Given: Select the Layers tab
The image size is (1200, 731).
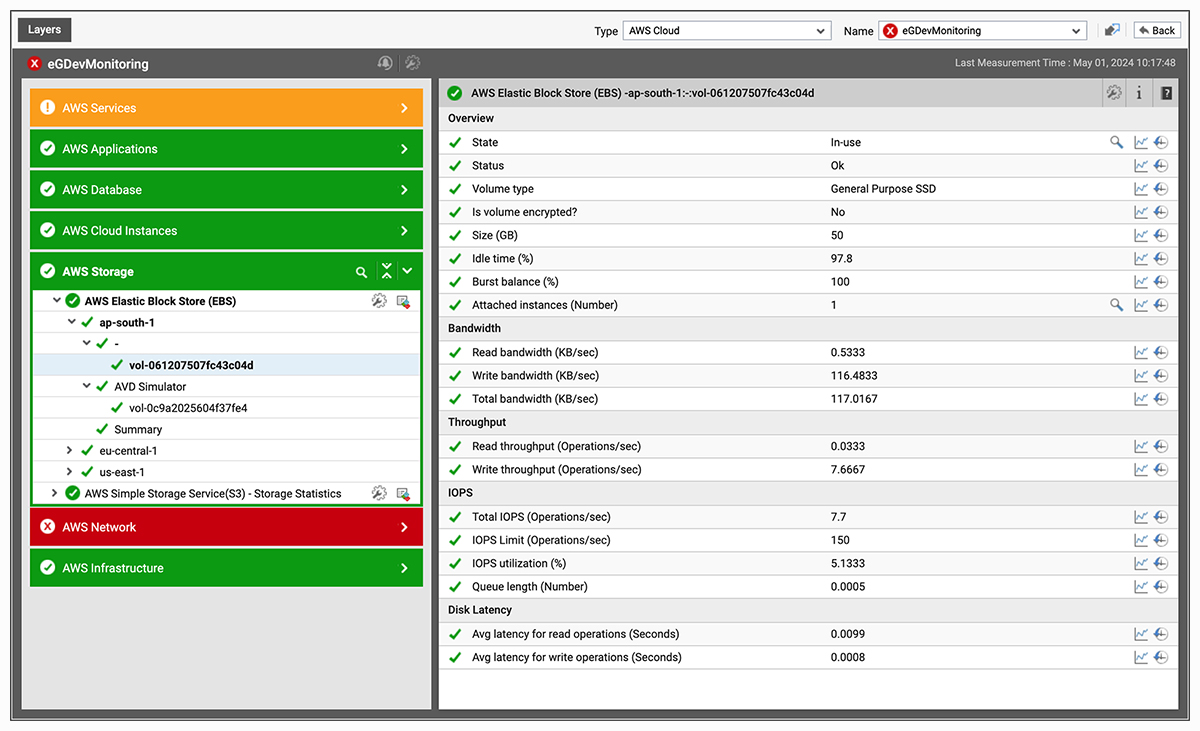Looking at the screenshot, I should tap(44, 30).
